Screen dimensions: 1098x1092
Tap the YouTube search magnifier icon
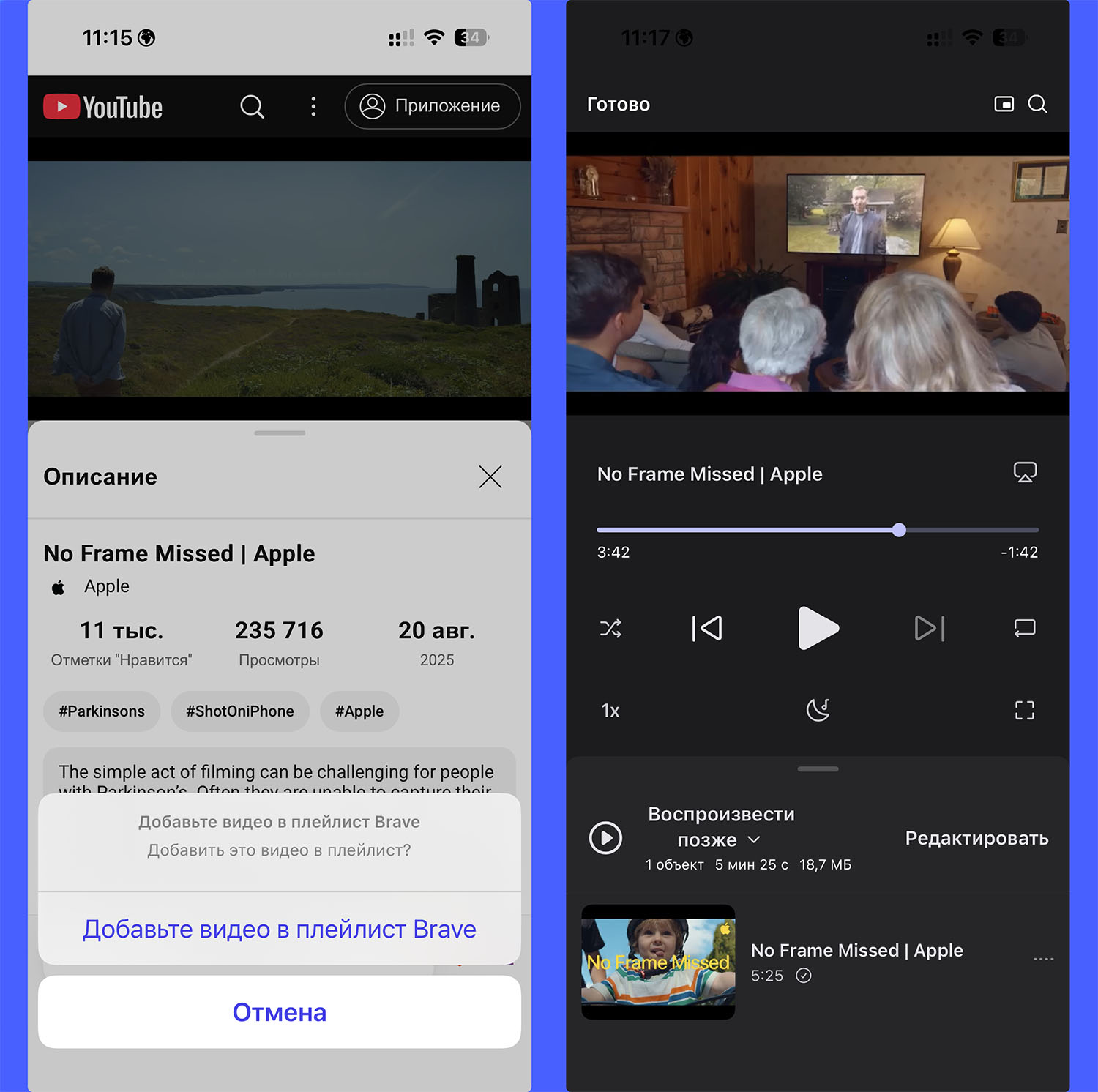[x=252, y=107]
